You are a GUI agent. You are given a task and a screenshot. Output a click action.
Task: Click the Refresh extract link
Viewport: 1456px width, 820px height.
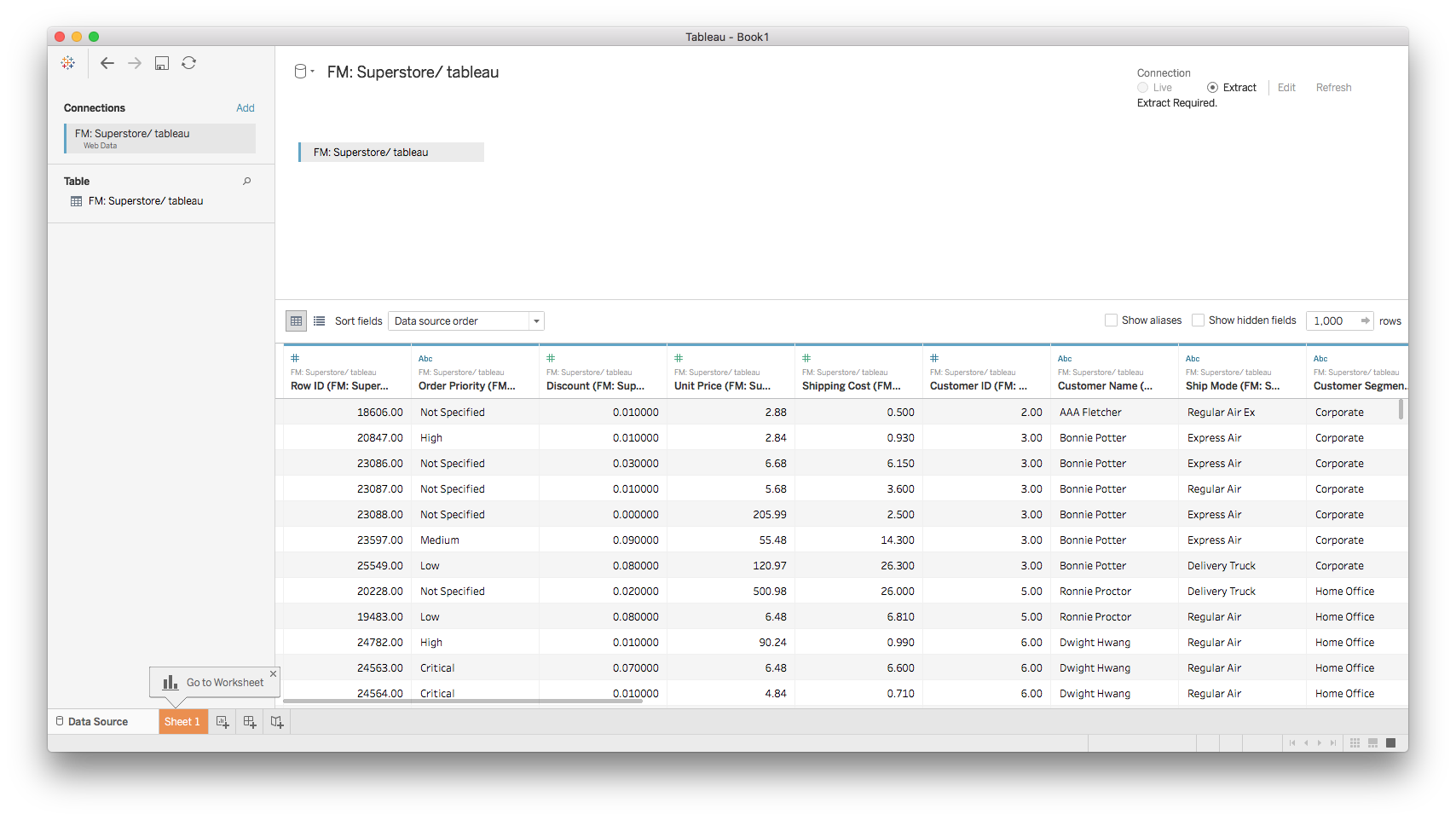coord(1333,88)
